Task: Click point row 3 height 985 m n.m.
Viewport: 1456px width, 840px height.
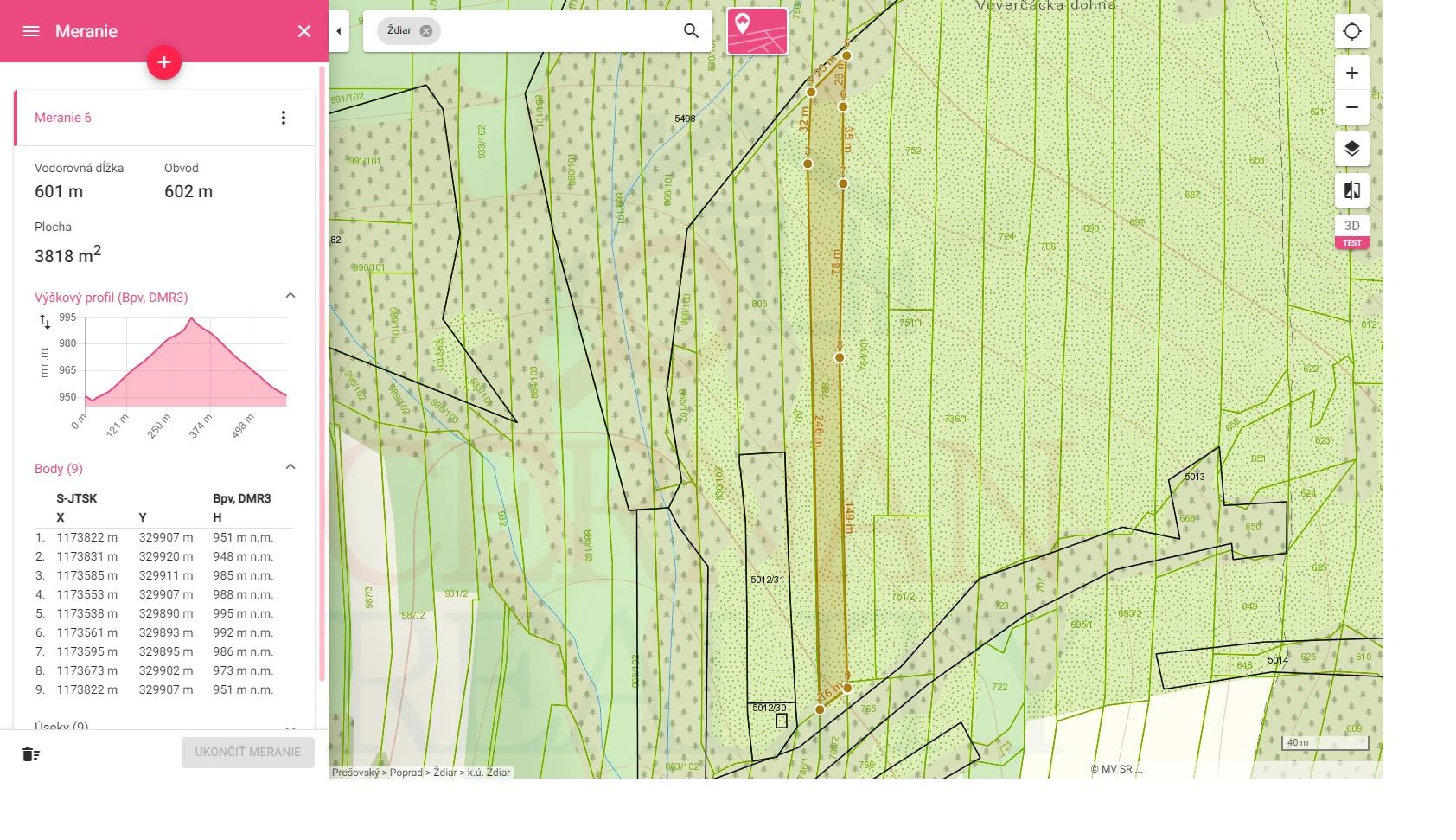Action: coord(243,575)
